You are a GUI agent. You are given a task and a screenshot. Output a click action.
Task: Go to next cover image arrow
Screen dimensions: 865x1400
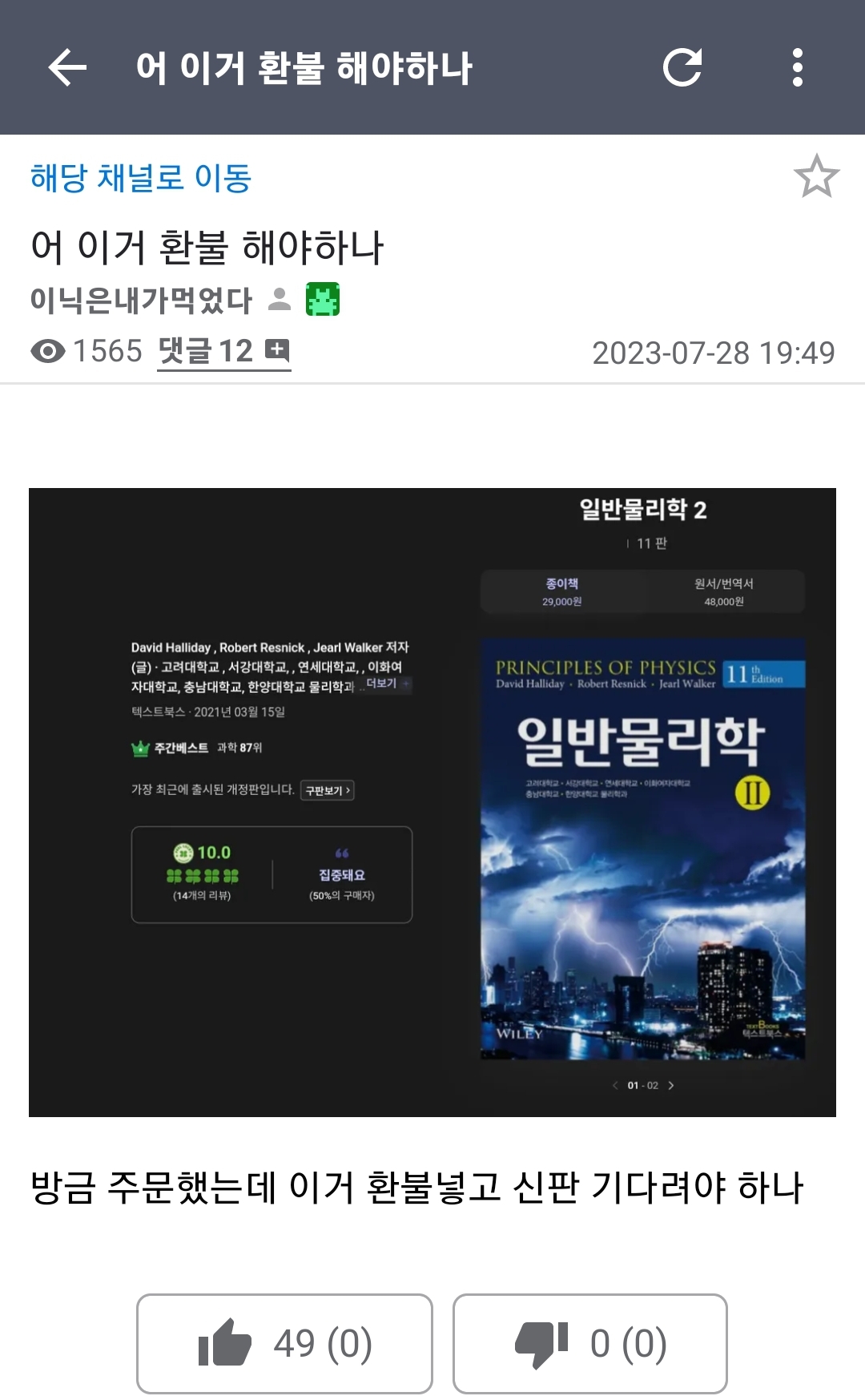[671, 1085]
